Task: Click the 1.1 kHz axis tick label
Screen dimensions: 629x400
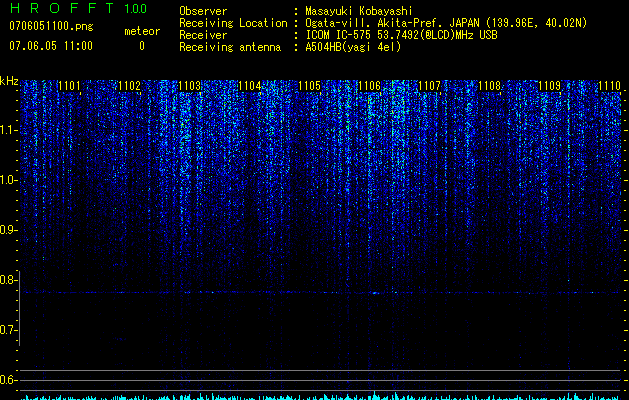Action: (8, 130)
